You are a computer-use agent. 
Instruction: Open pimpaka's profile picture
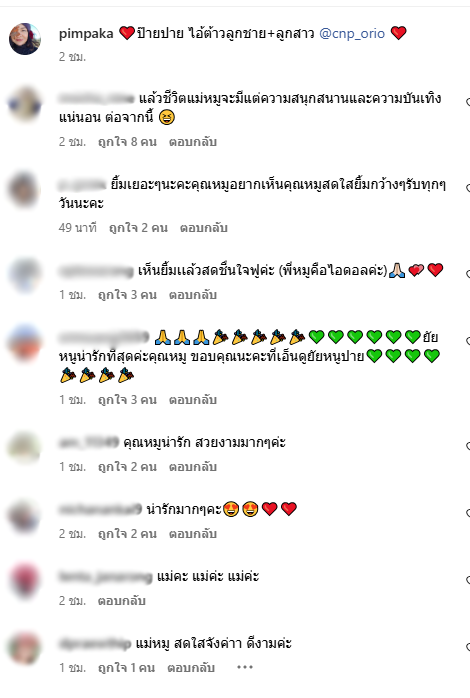click(x=25, y=39)
